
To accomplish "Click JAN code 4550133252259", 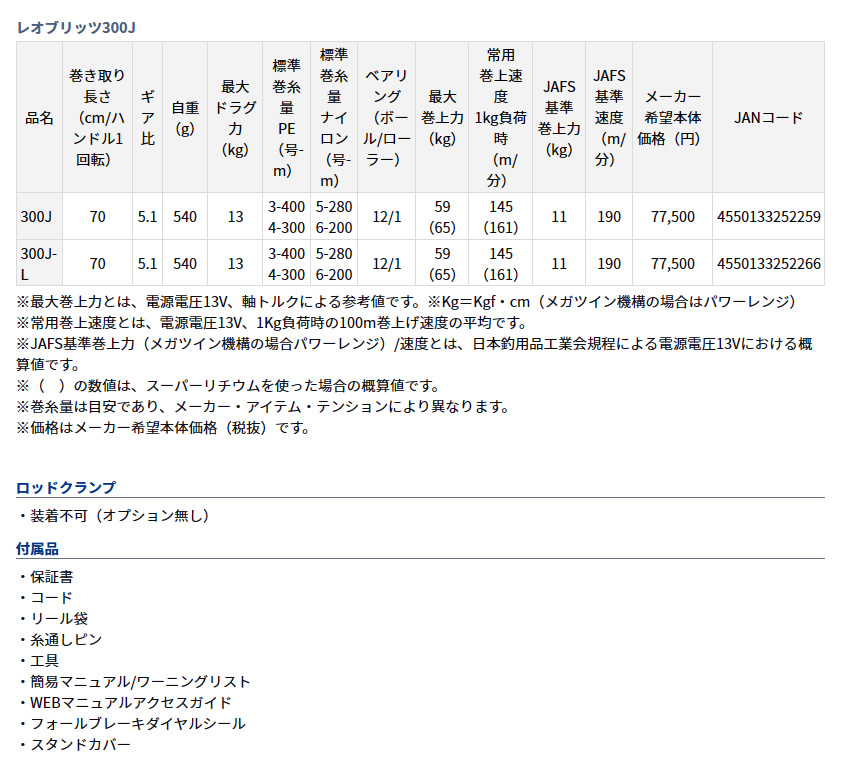I will click(x=768, y=216).
